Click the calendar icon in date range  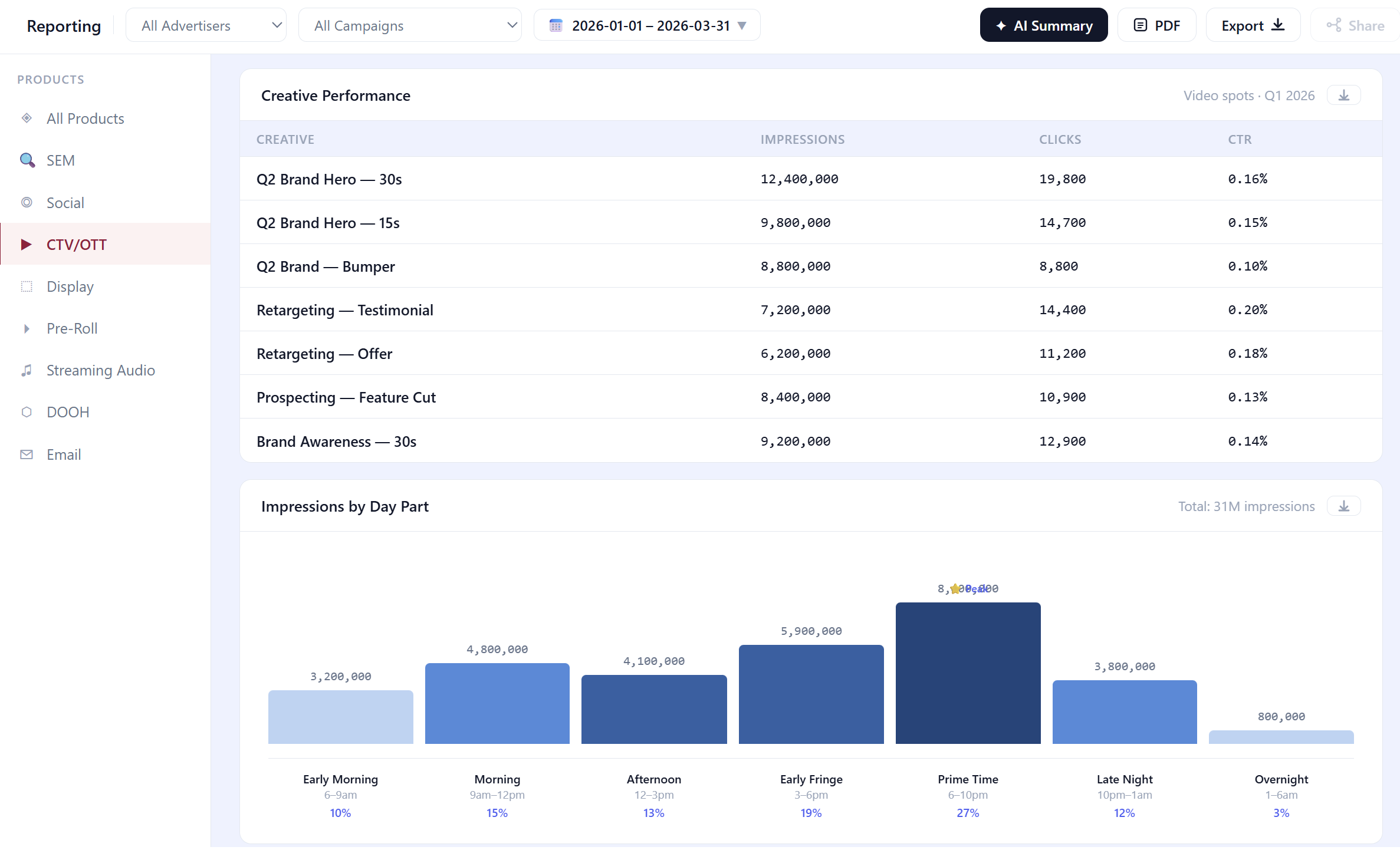pos(556,25)
